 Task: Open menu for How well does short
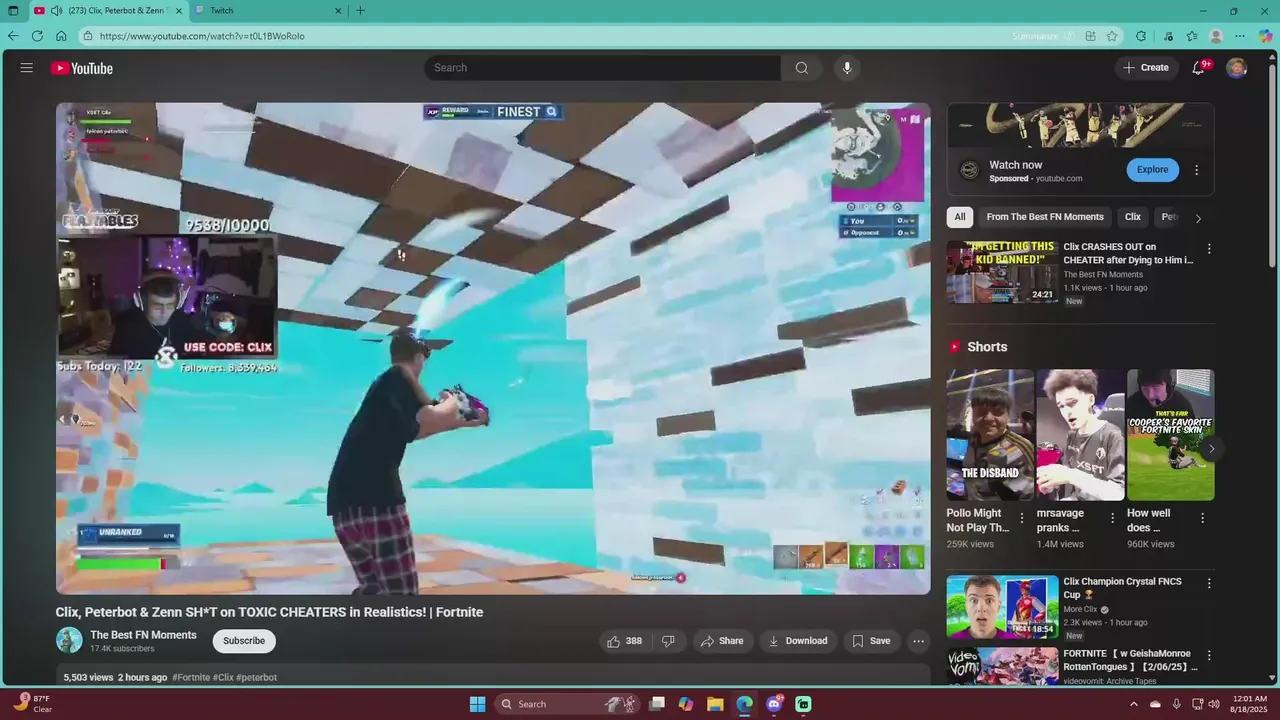(x=1202, y=518)
